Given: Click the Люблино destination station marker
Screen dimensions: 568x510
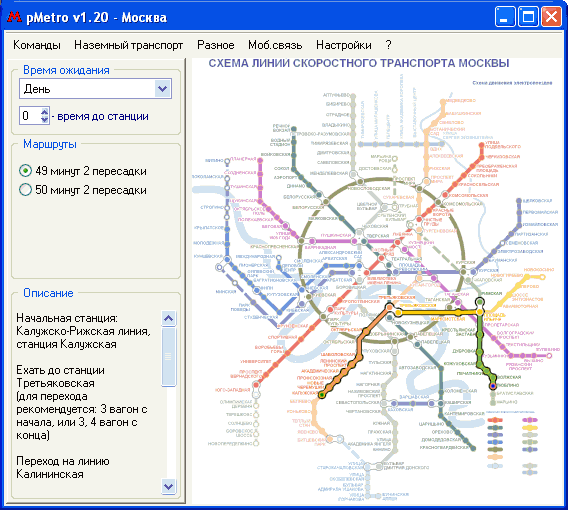Looking at the screenshot, I should (493, 386).
